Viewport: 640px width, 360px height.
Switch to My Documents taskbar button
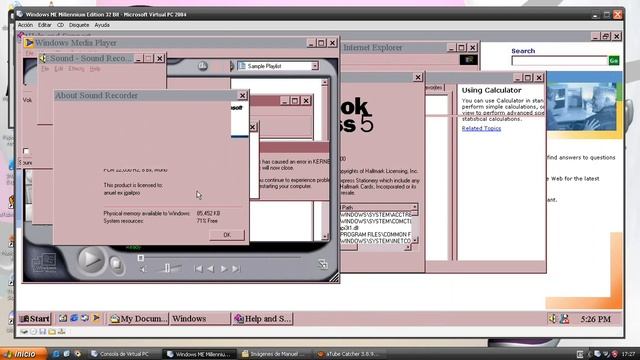[138, 318]
